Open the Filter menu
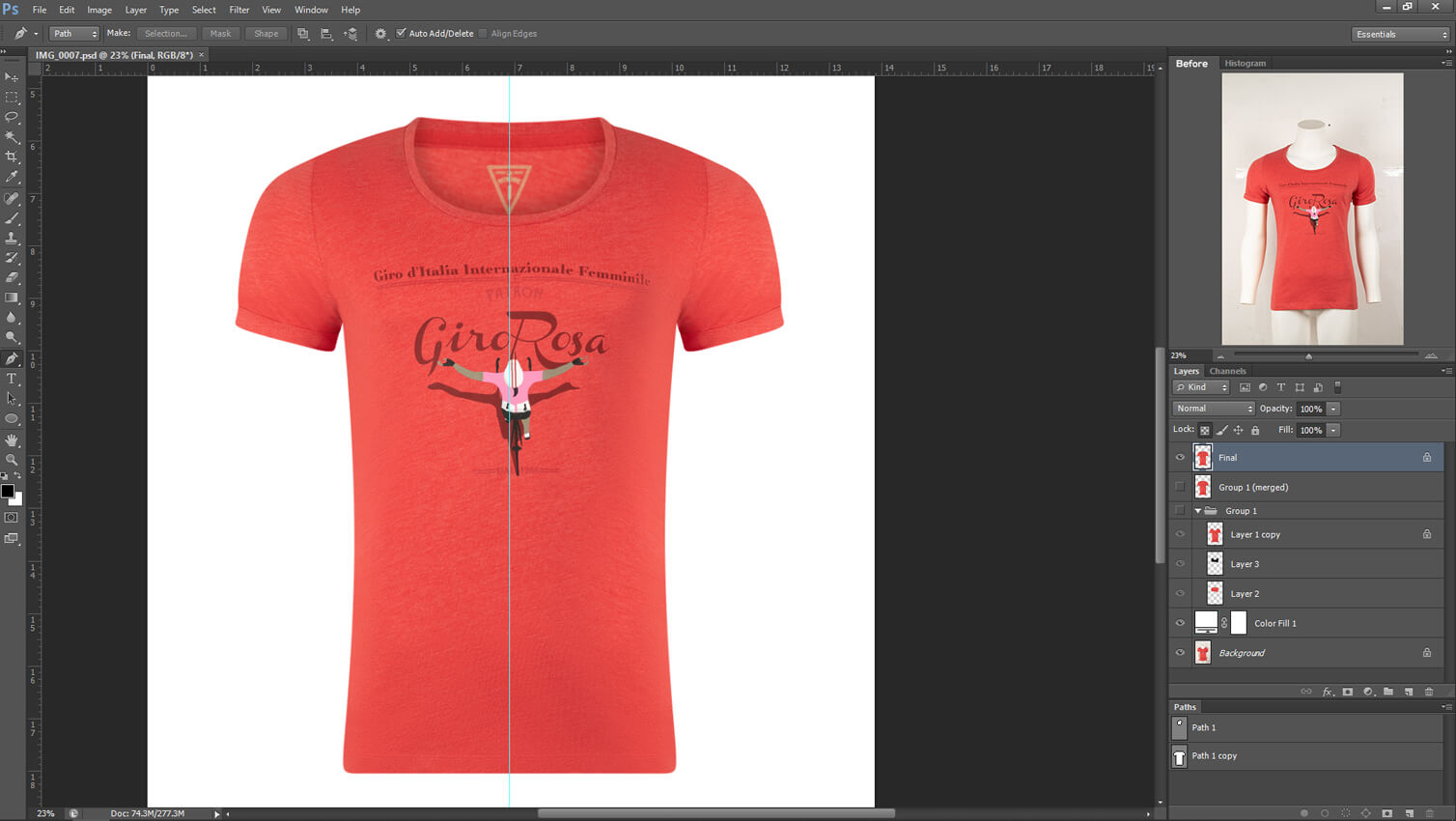The height and width of the screenshot is (821, 1456). point(239,10)
